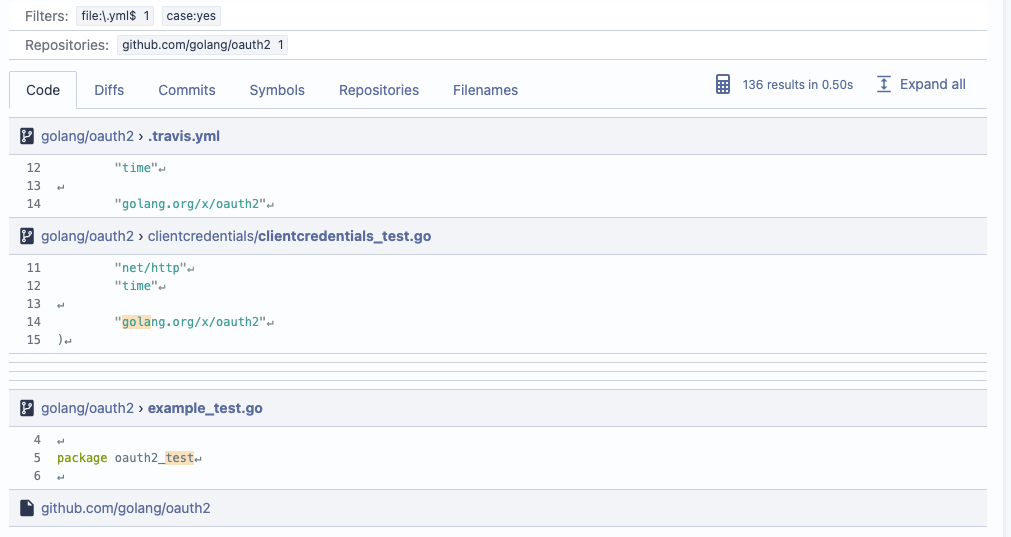This screenshot has height=537, width=1011.
Task: Toggle the file:\.yml$ filter chip
Action: pyautogui.click(x=115, y=16)
